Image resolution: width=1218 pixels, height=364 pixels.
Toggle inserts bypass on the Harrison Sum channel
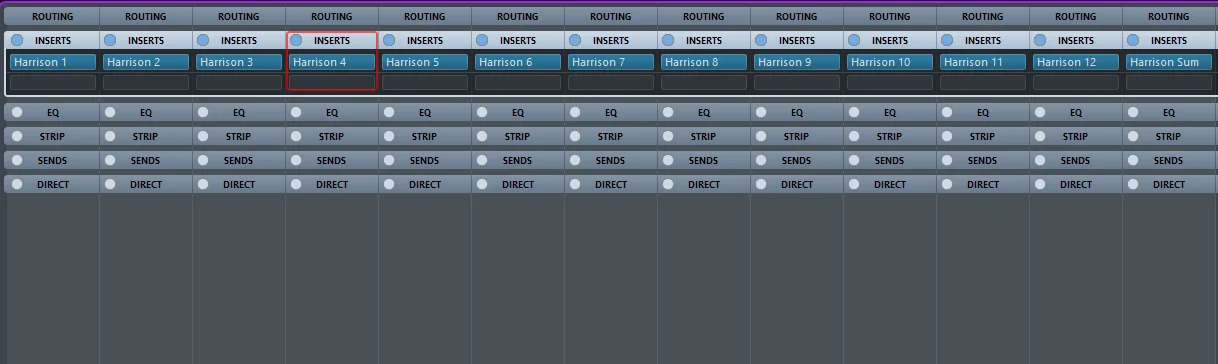coord(1133,40)
